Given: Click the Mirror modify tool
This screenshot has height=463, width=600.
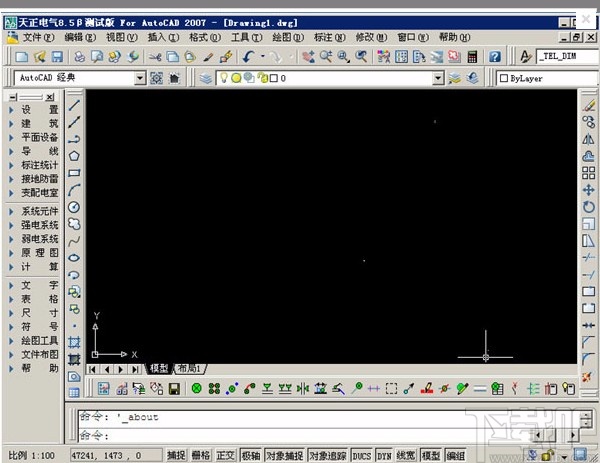Looking at the screenshot, I should tap(589, 139).
